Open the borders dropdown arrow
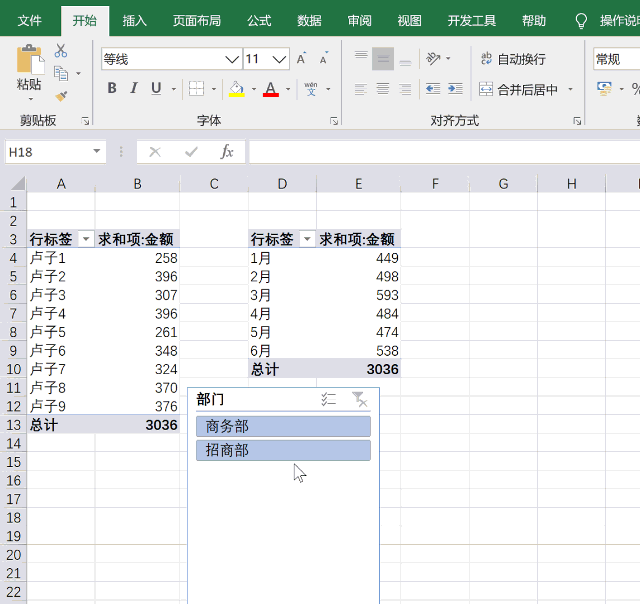 point(214,89)
